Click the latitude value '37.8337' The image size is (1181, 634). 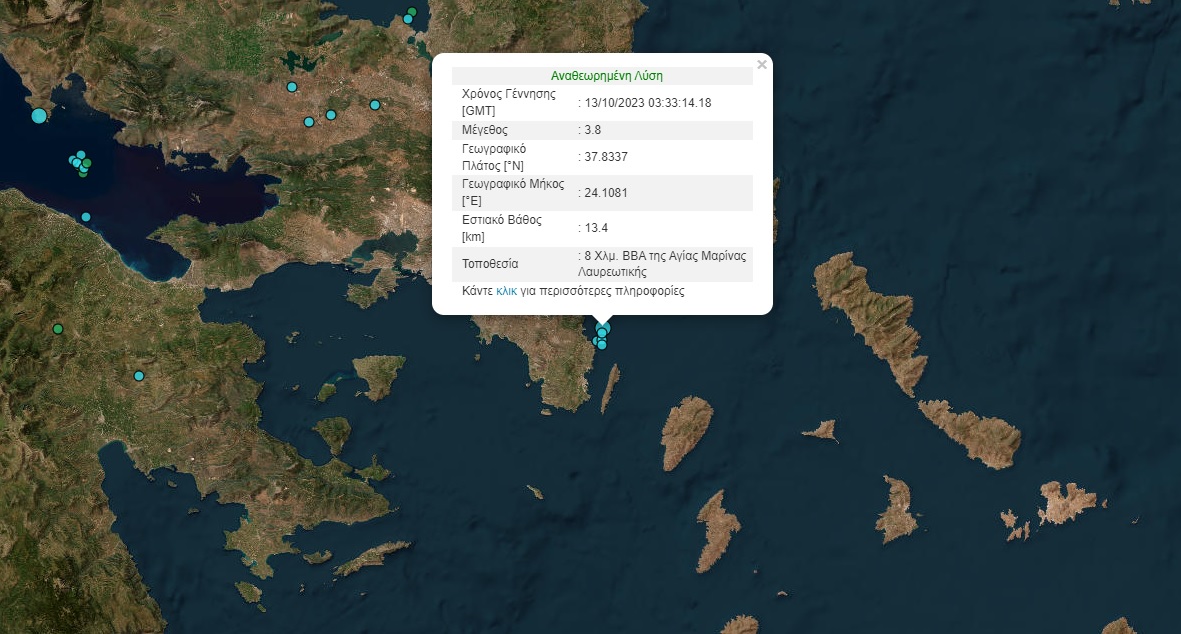pos(606,157)
